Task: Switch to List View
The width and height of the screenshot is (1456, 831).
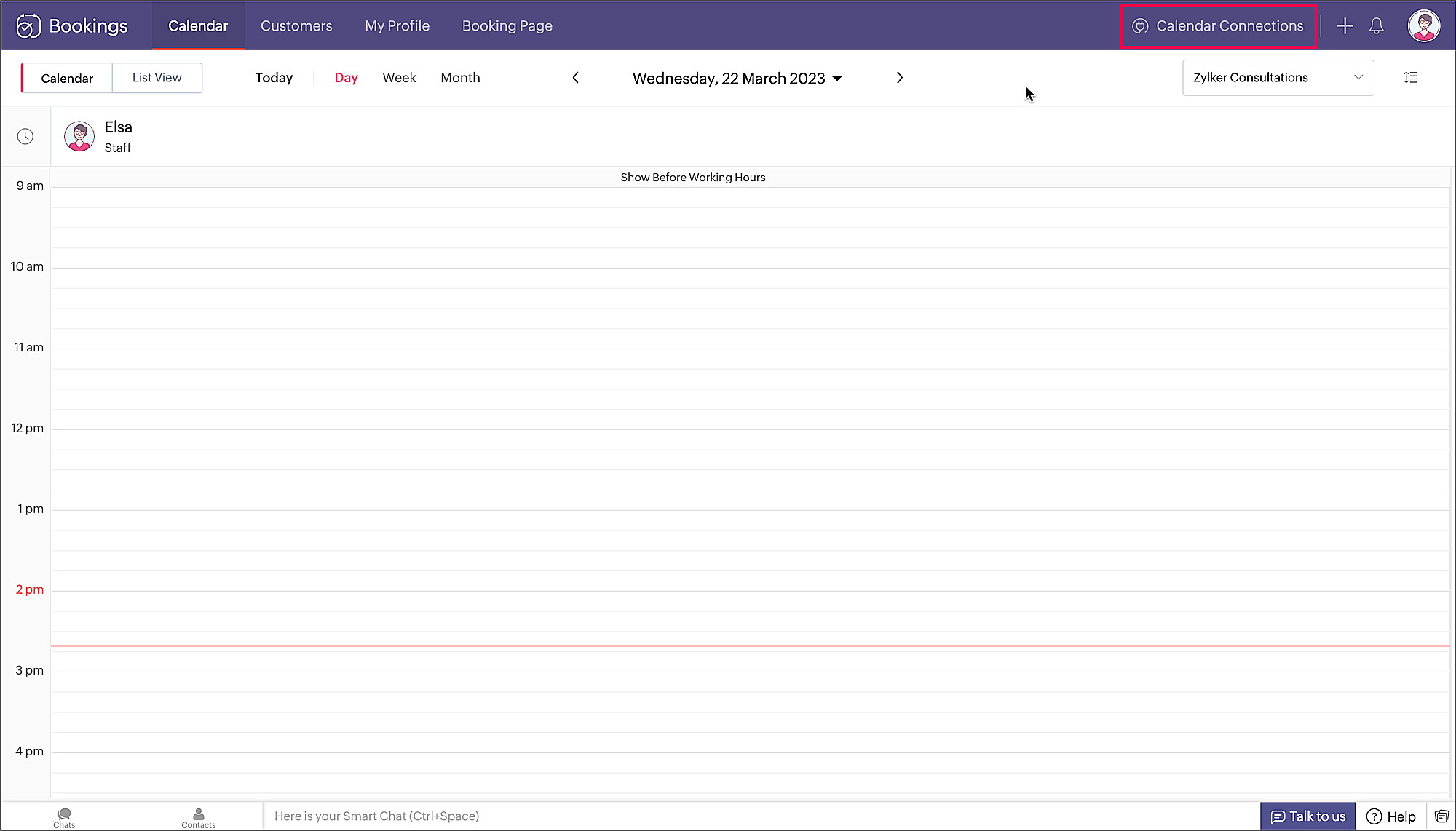Action: (x=157, y=78)
